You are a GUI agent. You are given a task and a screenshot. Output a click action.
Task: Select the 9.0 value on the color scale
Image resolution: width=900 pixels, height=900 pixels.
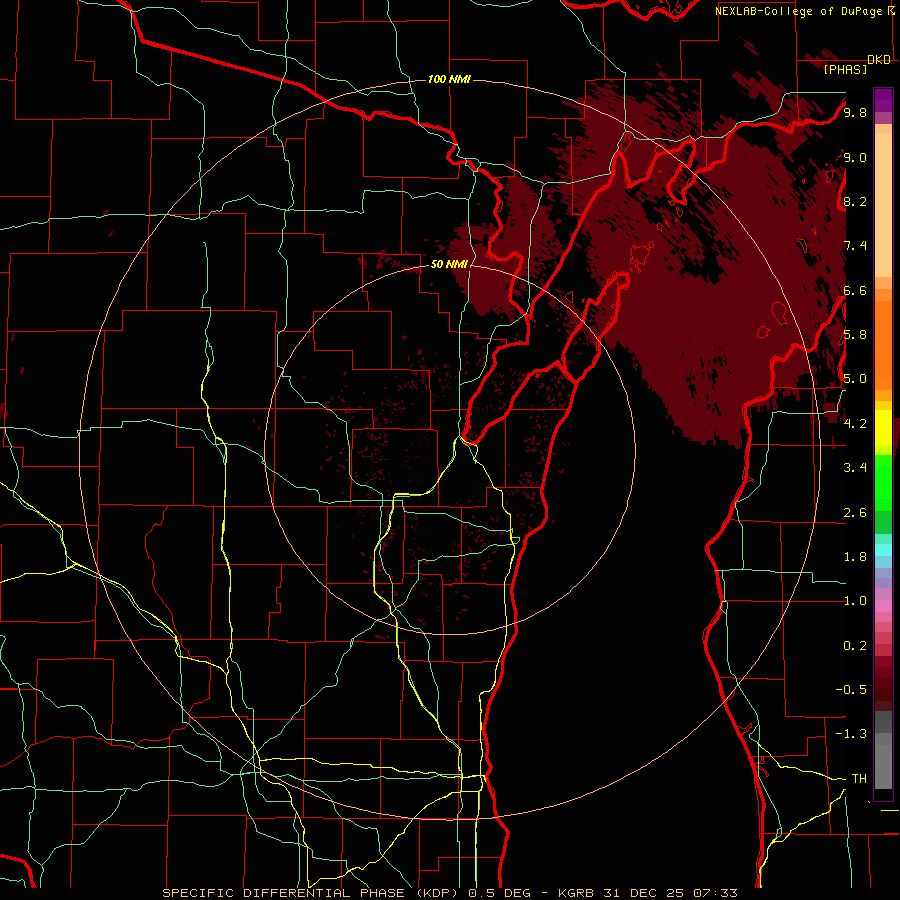click(x=855, y=157)
